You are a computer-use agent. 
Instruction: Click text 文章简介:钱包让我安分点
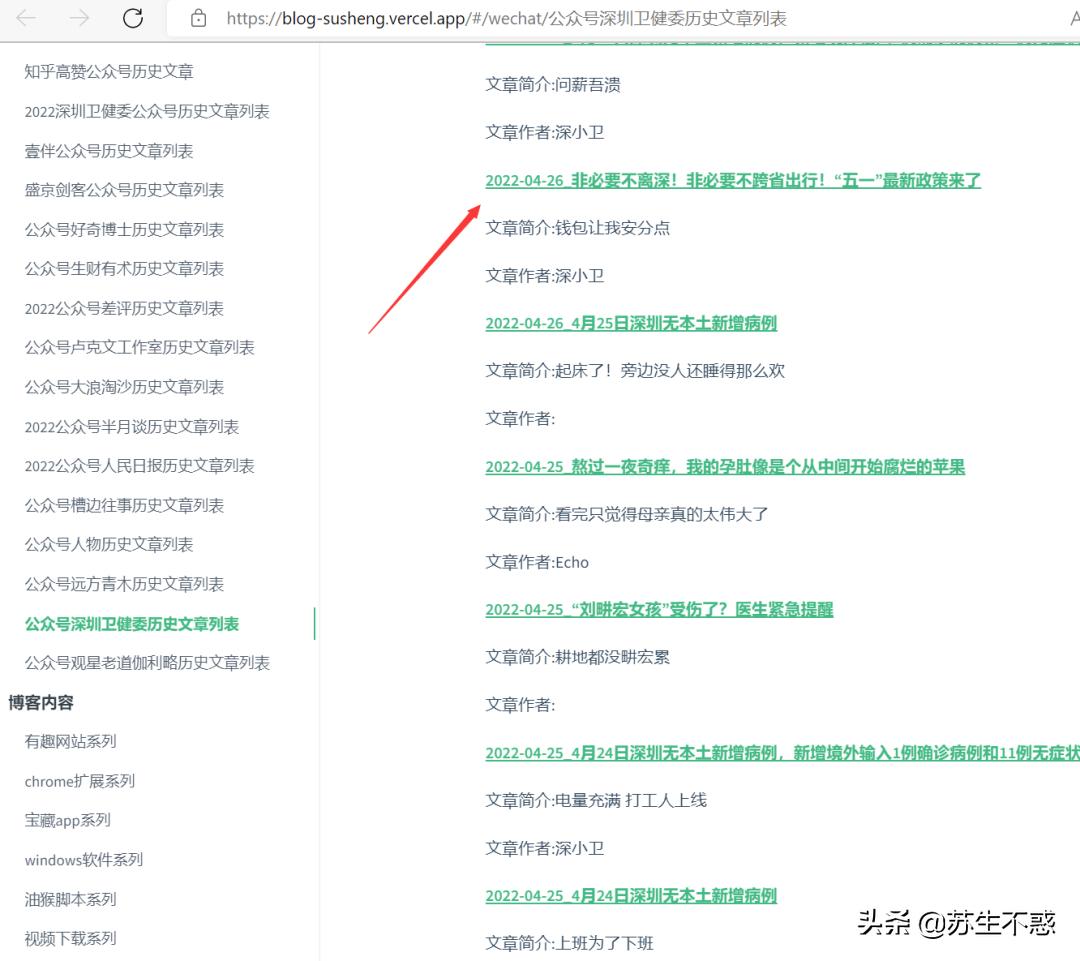click(577, 228)
